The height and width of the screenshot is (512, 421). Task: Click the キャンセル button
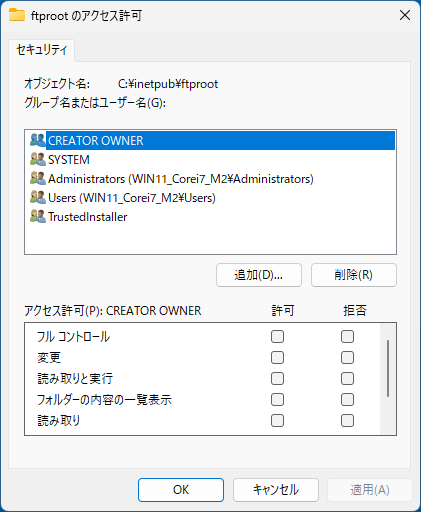tap(276, 490)
